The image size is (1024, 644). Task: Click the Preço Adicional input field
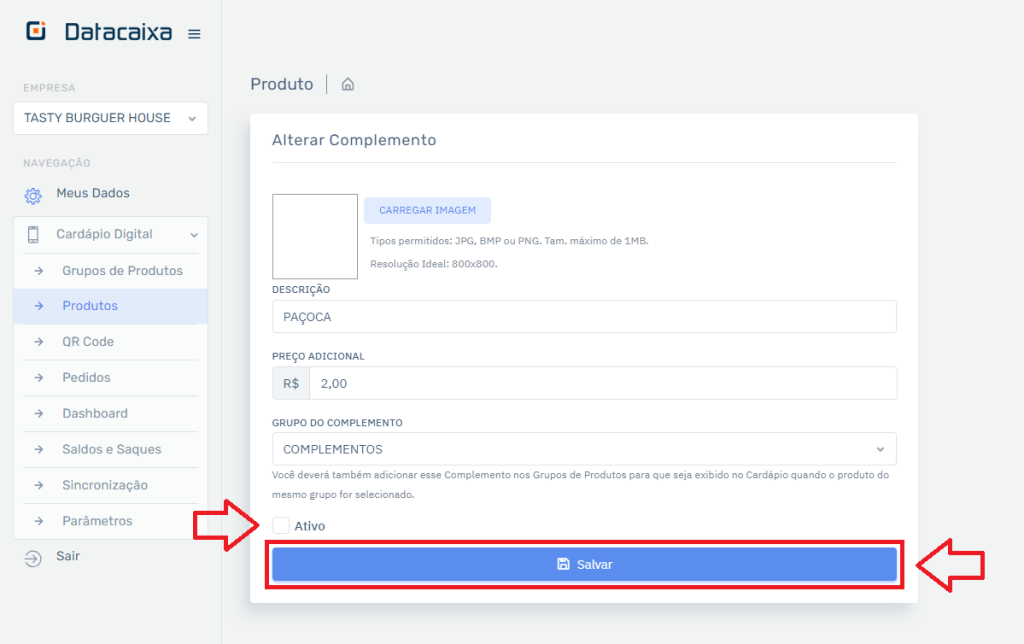(x=602, y=383)
